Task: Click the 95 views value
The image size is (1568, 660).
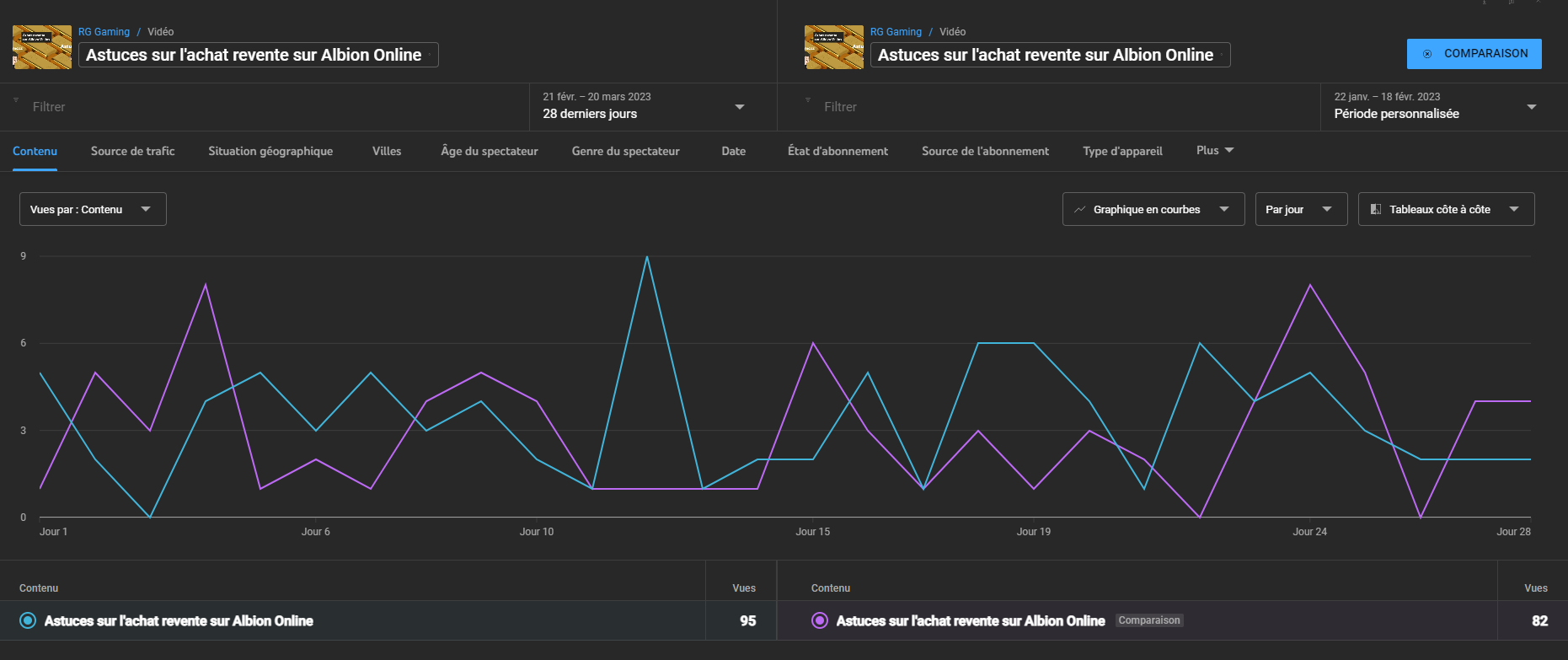Action: point(748,621)
